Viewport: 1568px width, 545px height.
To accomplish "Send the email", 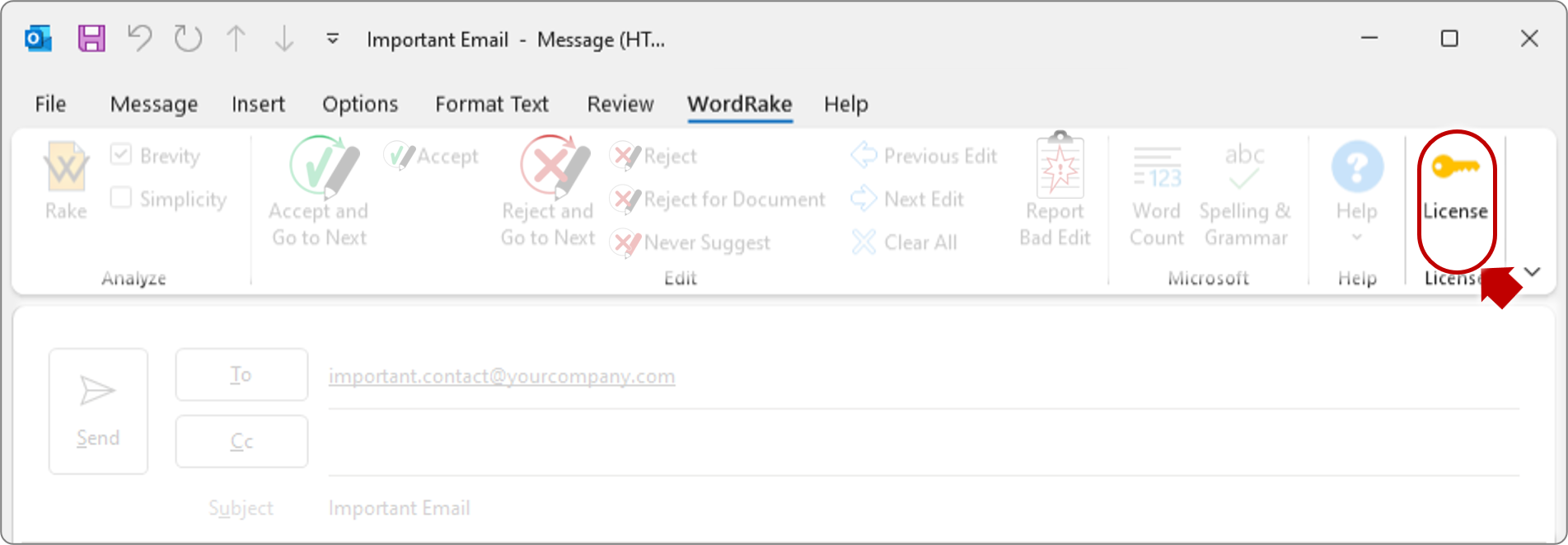I will point(98,411).
